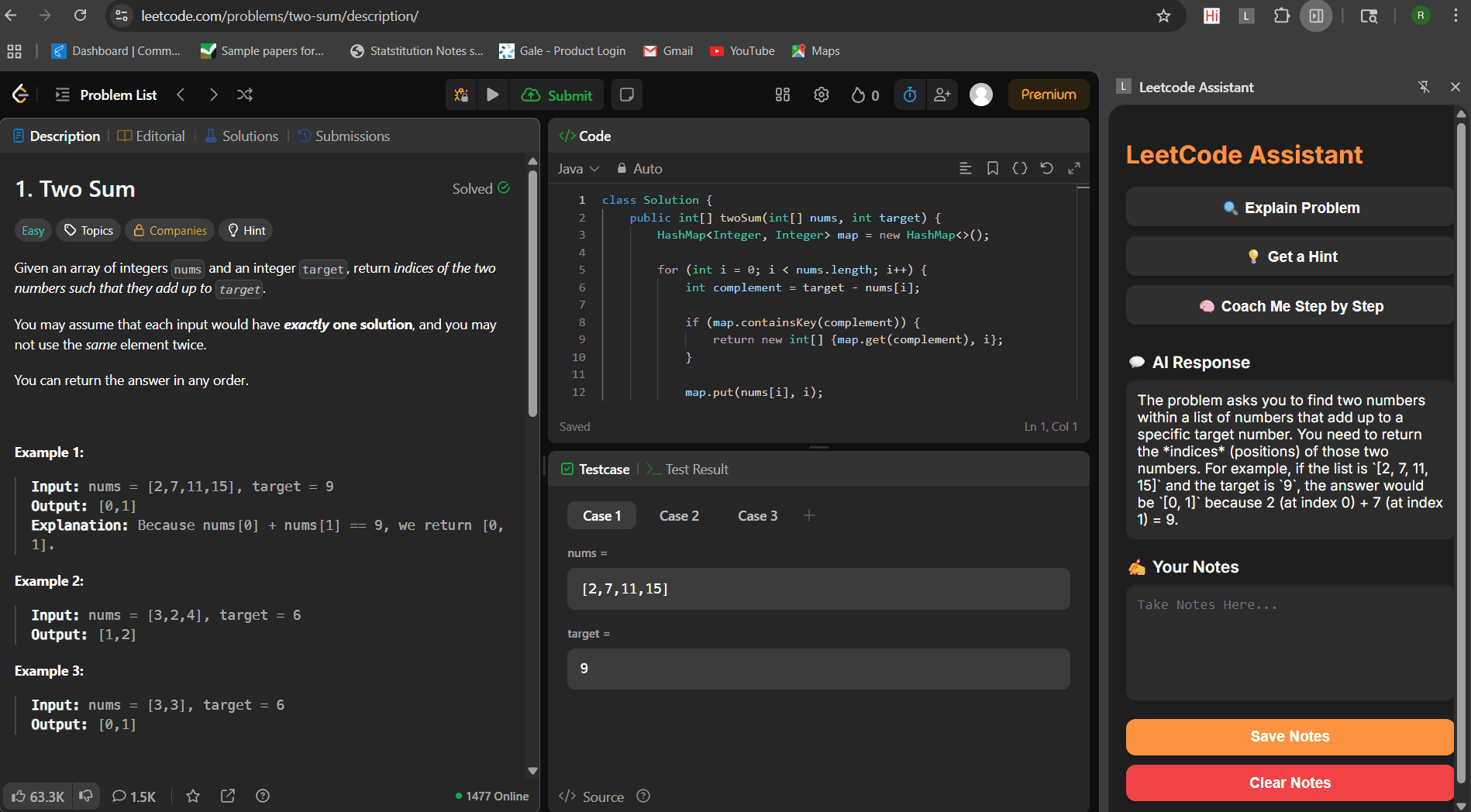The height and width of the screenshot is (812, 1471).
Task: Open editor settings gear icon
Action: [822, 95]
